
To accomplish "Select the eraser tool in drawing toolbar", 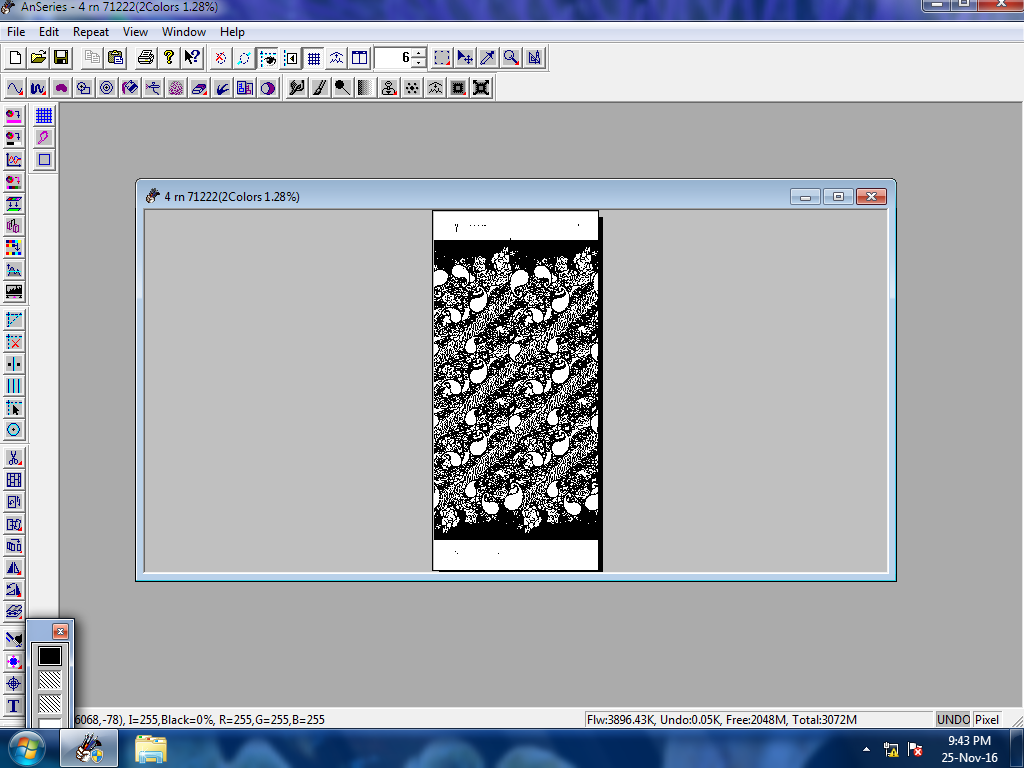I will tap(199, 88).
